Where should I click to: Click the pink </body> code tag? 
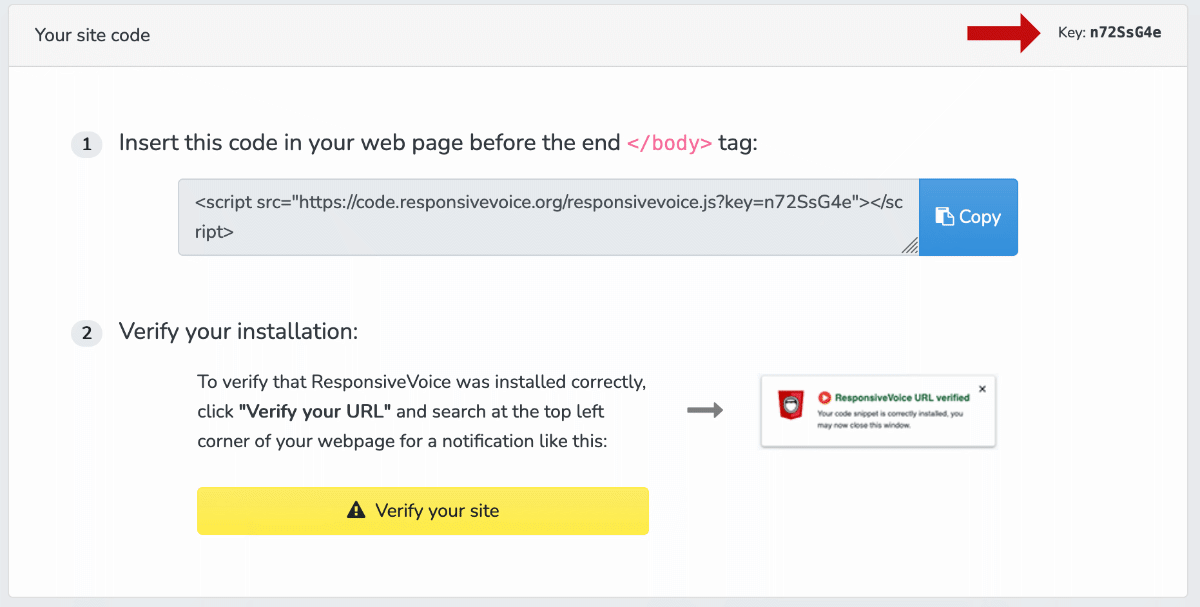pos(669,143)
